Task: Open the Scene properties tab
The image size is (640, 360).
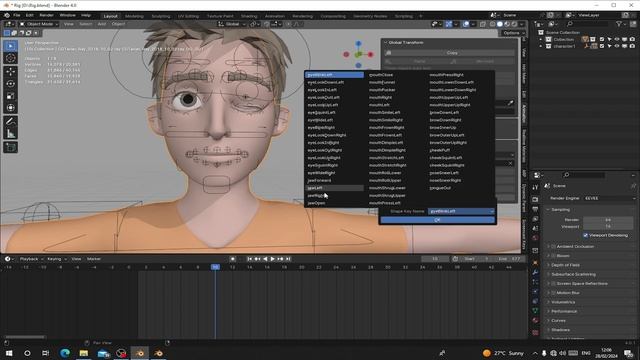Action: (x=535, y=228)
